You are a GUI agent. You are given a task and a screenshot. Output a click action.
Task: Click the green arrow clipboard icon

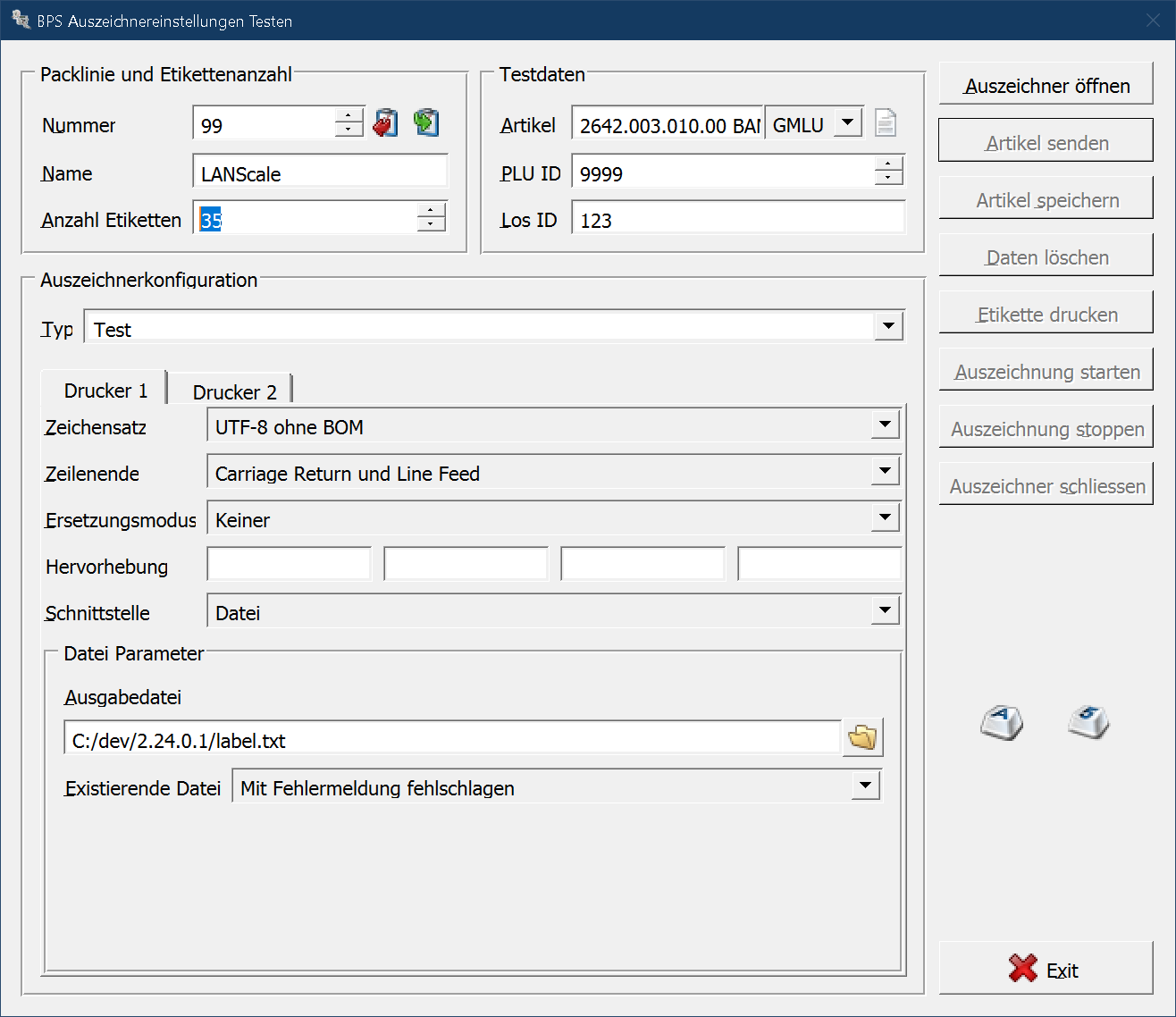pyautogui.click(x=426, y=122)
